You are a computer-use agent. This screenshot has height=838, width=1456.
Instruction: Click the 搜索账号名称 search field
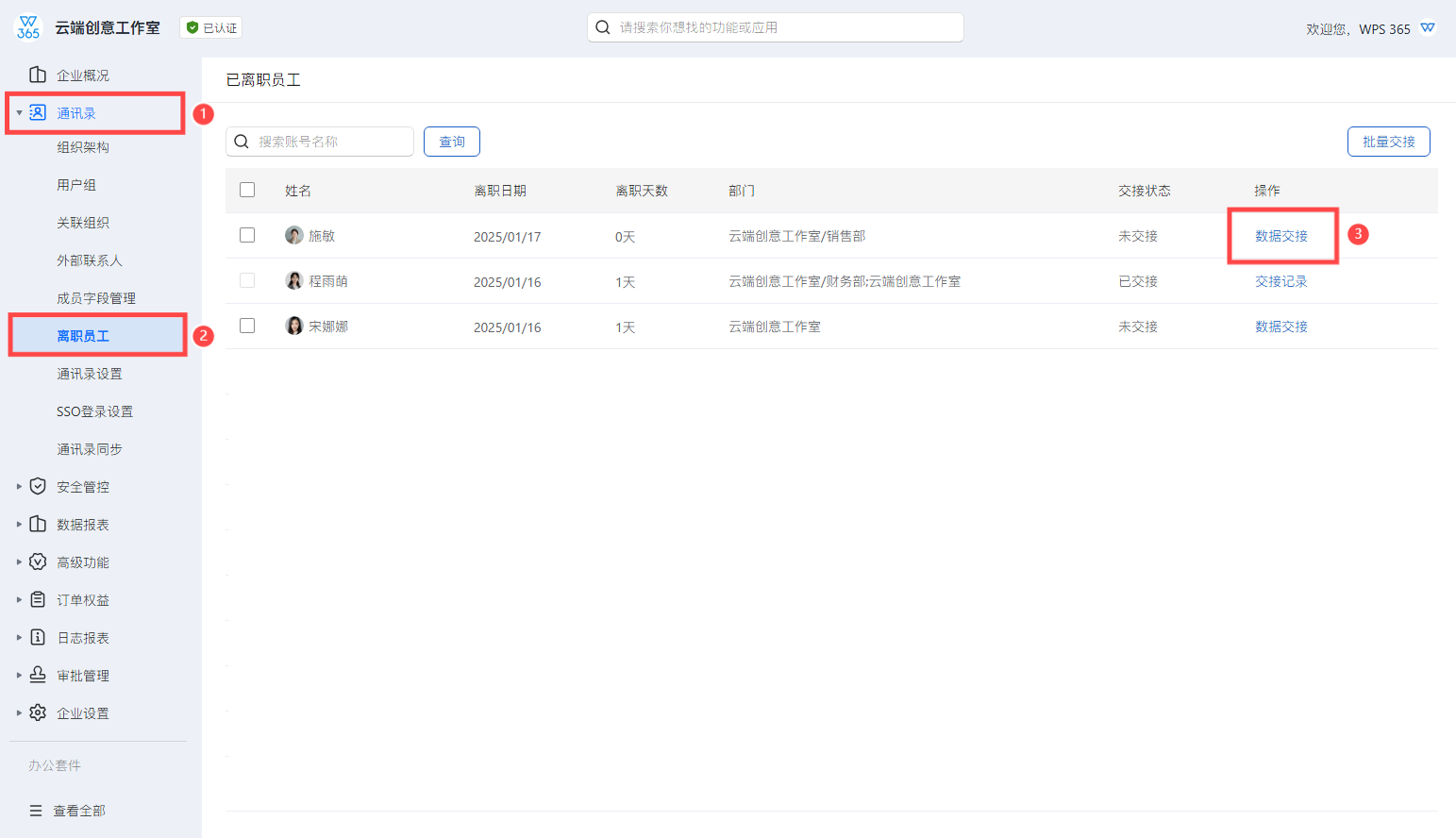tap(330, 142)
